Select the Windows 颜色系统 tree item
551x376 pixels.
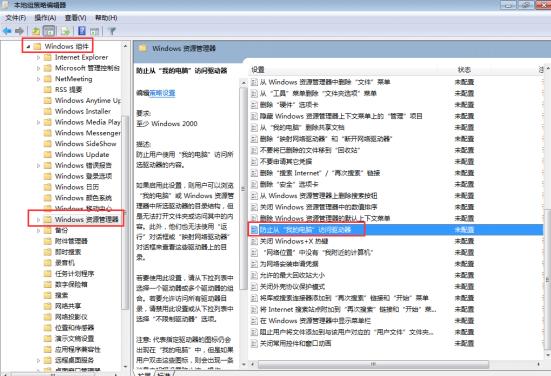click(x=83, y=198)
